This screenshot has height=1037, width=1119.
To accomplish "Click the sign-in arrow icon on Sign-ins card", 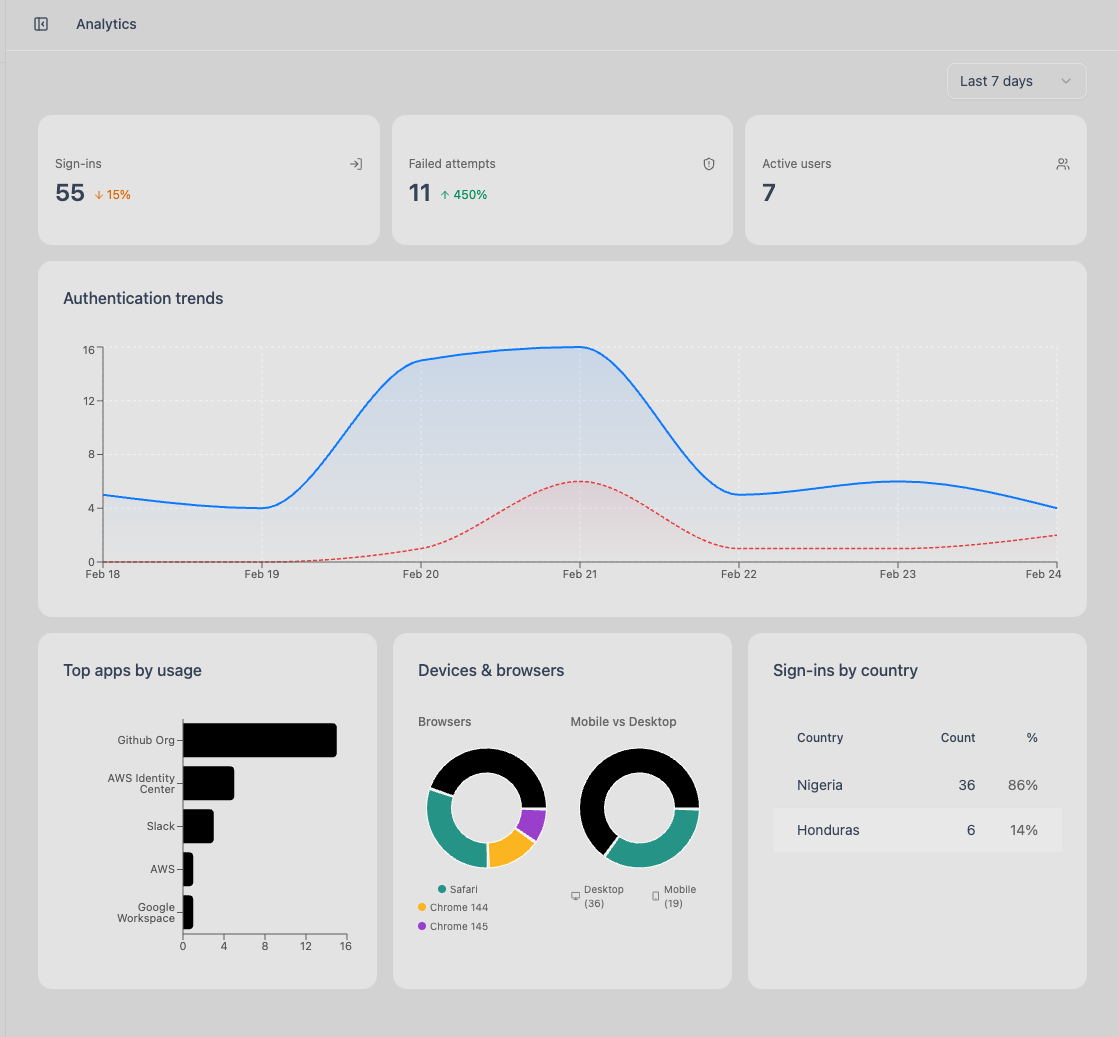I will tap(356, 163).
